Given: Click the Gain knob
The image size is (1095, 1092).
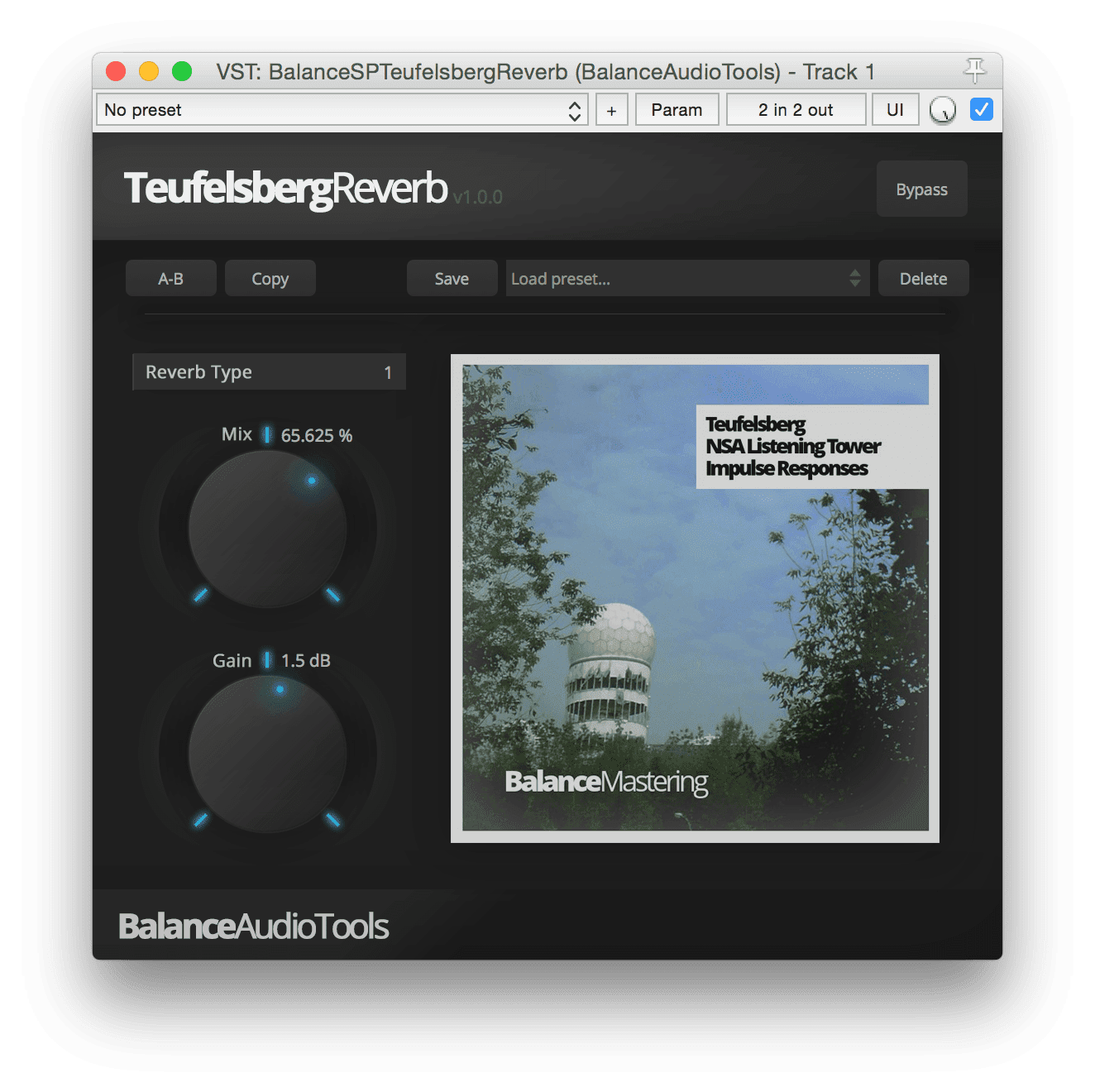Looking at the screenshot, I should click(267, 754).
